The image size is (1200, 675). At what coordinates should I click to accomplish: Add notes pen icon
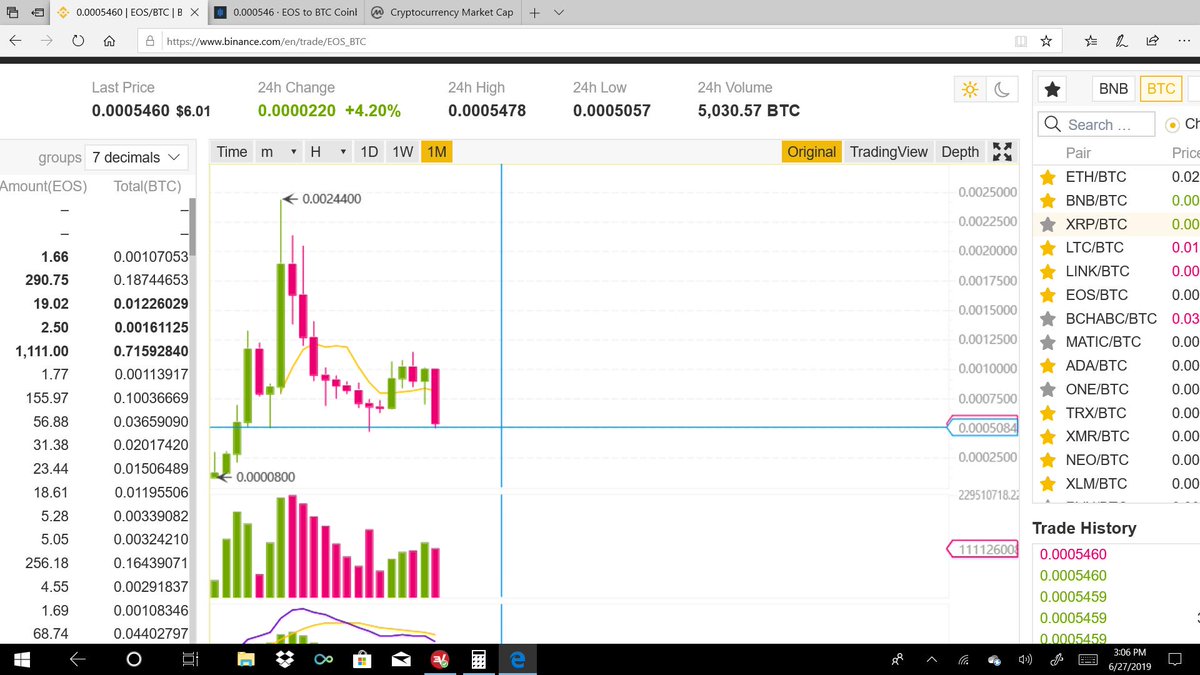pos(1122,42)
